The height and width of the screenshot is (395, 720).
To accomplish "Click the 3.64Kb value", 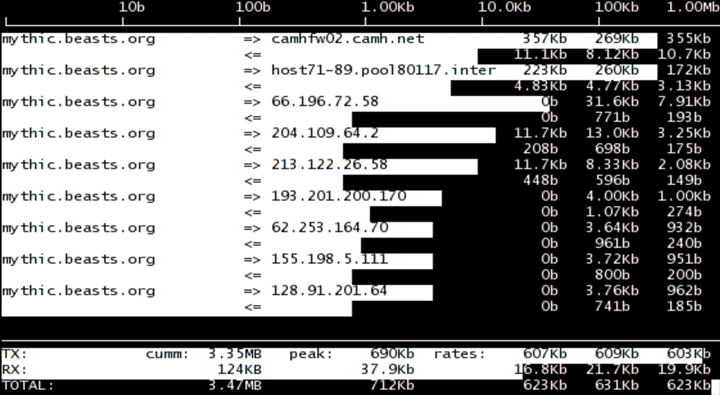I will [612, 227].
